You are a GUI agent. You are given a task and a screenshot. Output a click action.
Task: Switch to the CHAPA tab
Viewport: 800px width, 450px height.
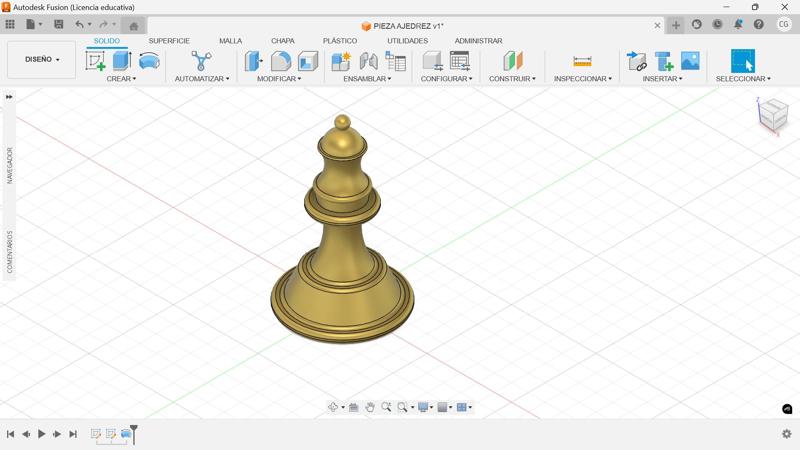[282, 41]
